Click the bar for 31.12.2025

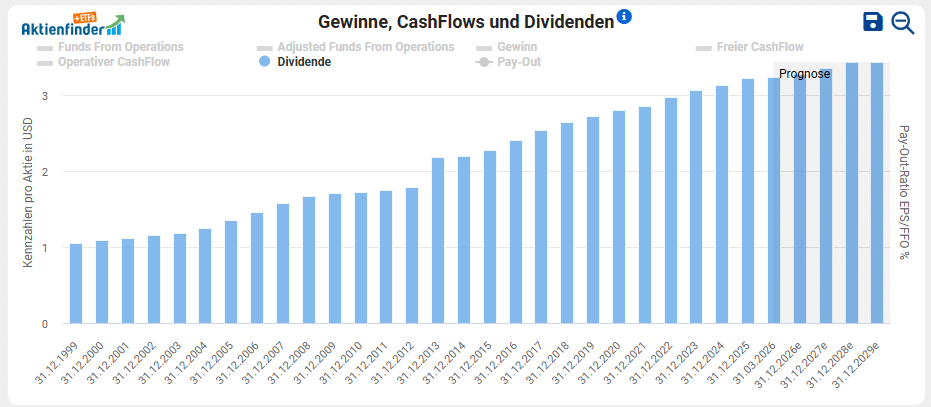pyautogui.click(x=748, y=201)
